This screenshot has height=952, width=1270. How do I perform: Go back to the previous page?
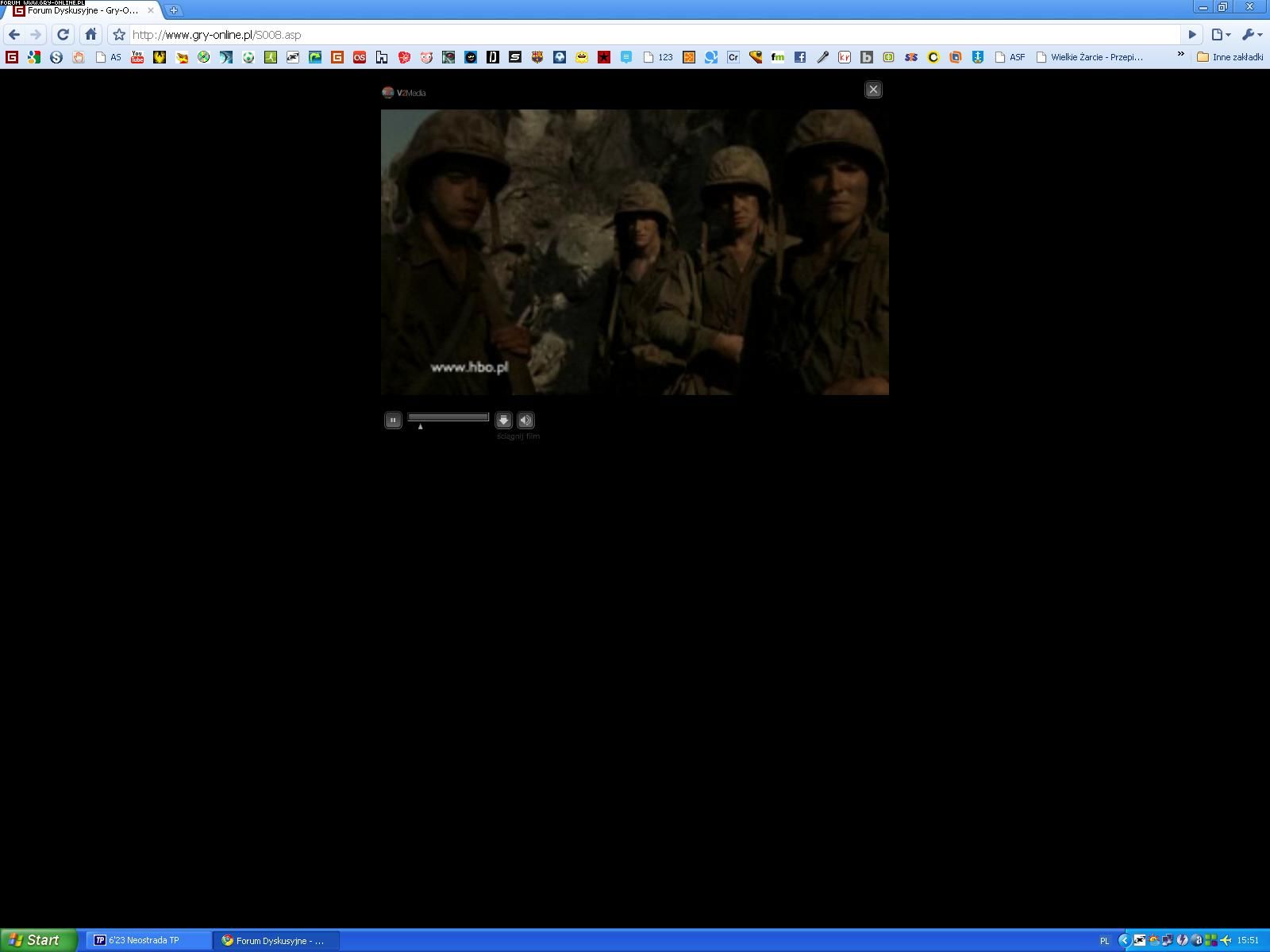(x=14, y=35)
